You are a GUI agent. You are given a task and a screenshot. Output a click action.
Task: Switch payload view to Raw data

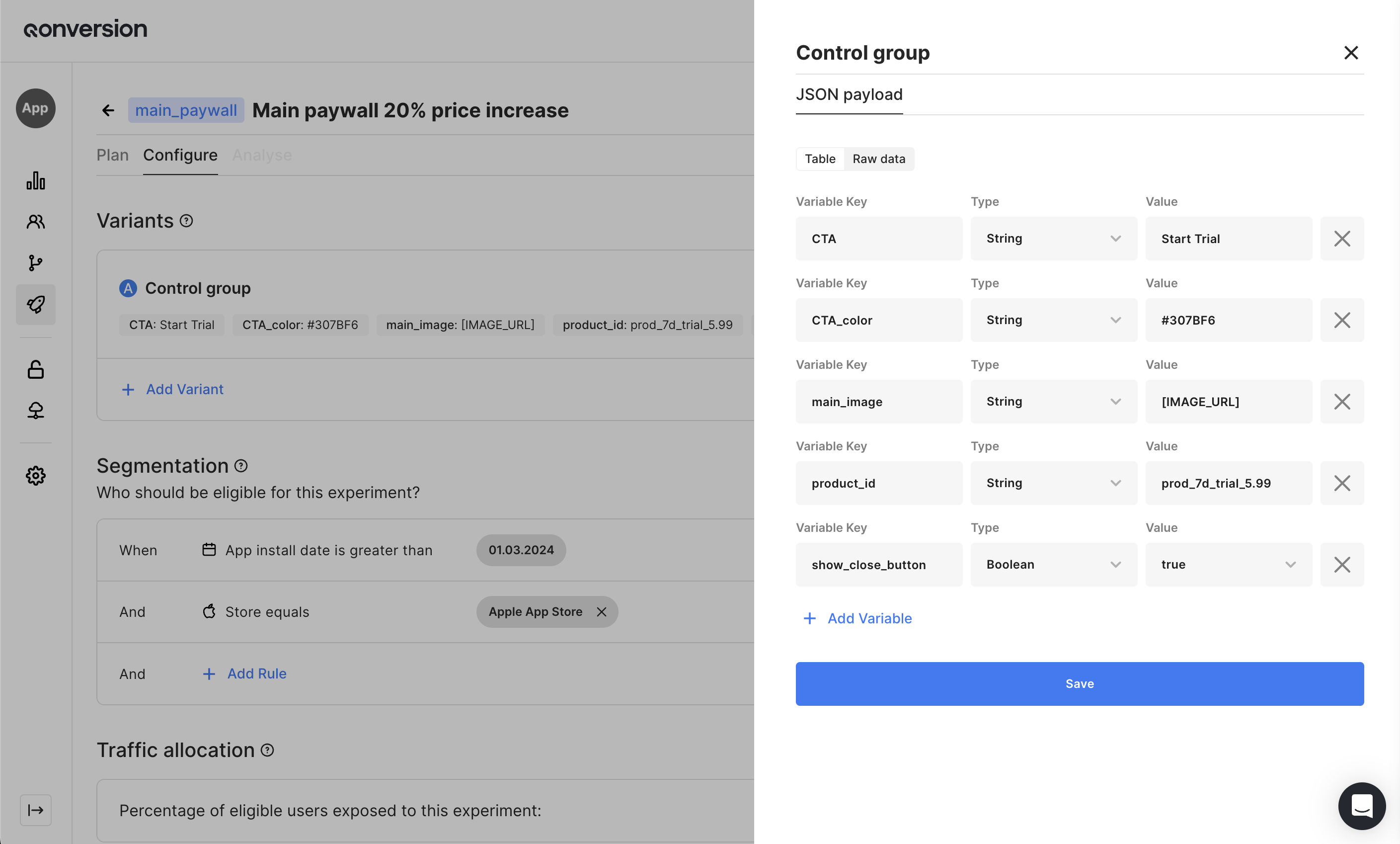[878, 159]
